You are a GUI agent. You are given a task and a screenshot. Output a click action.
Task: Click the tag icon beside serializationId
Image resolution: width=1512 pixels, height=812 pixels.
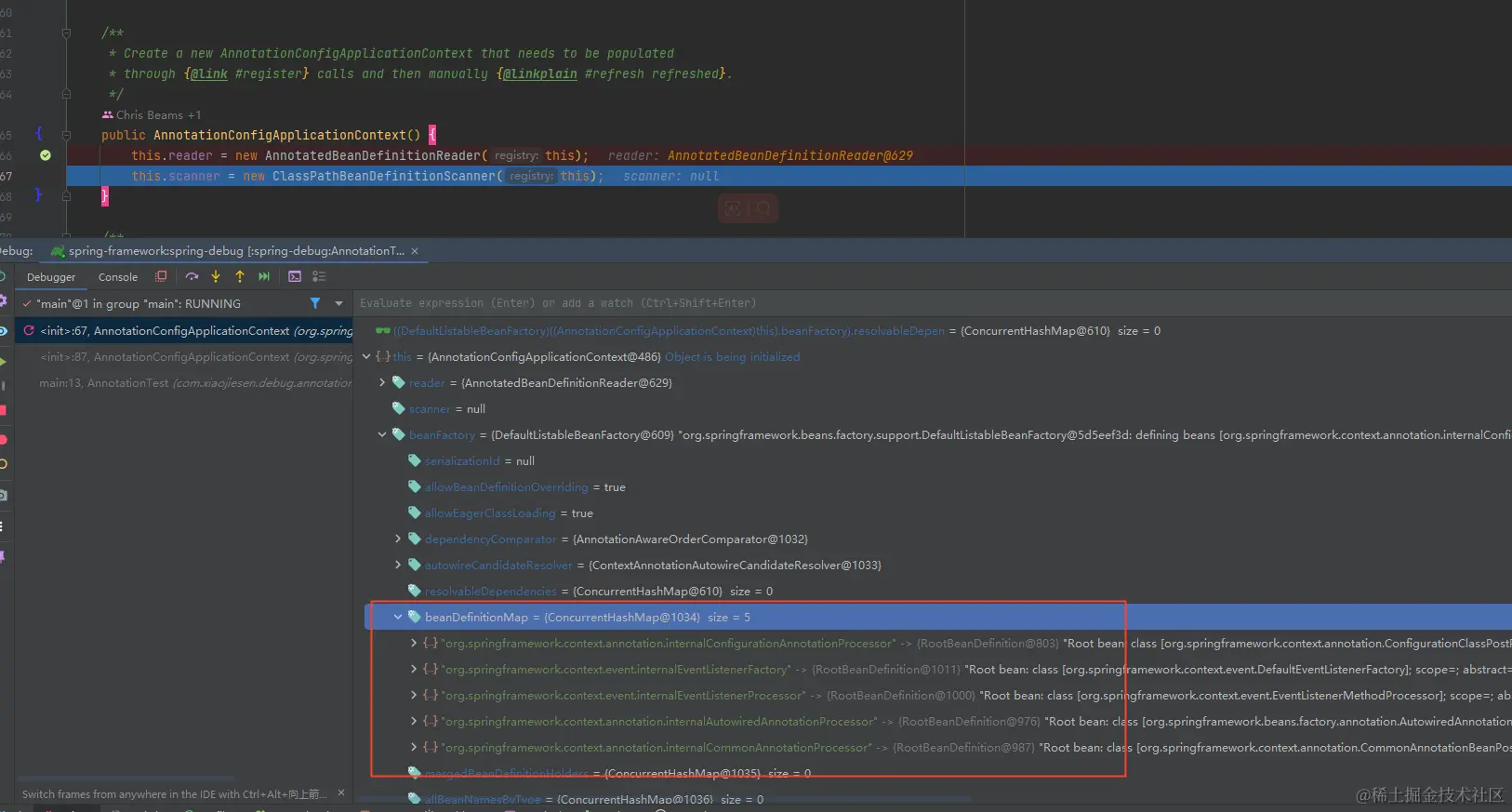(415, 460)
